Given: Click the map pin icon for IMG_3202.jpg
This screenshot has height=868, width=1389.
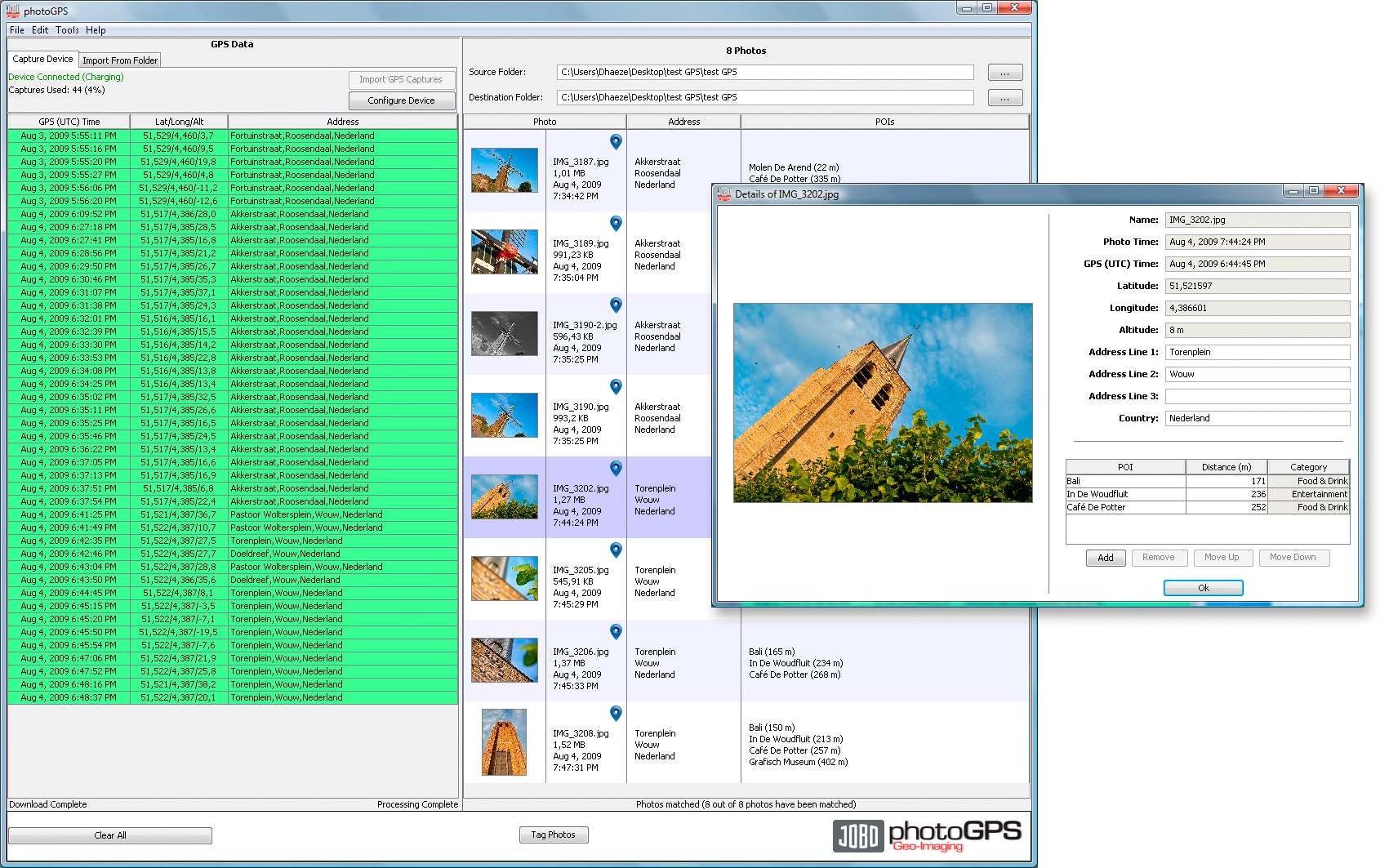Looking at the screenshot, I should [x=616, y=469].
